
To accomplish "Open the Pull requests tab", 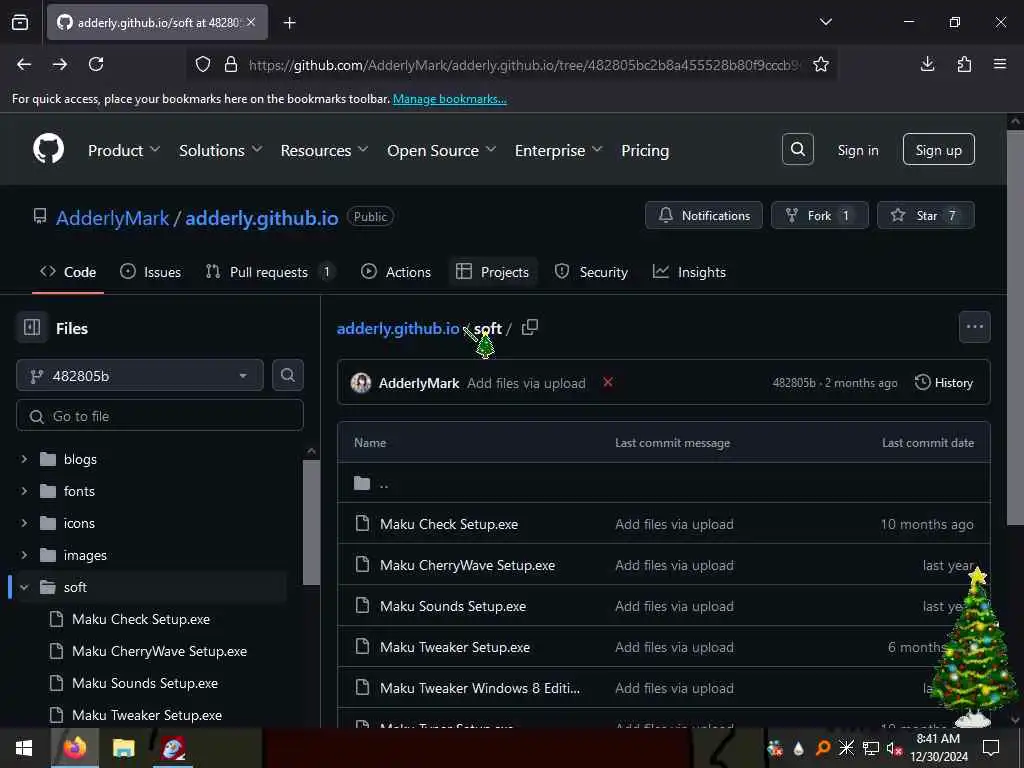I will pos(270,272).
